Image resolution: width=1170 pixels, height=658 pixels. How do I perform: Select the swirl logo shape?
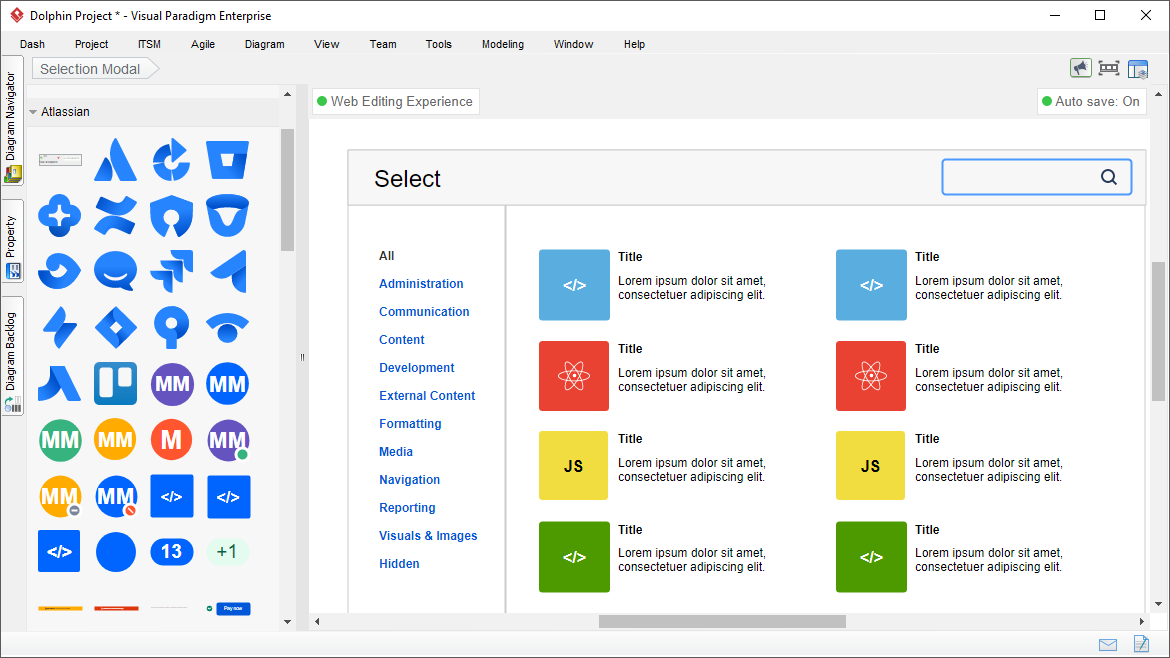[x=60, y=271]
